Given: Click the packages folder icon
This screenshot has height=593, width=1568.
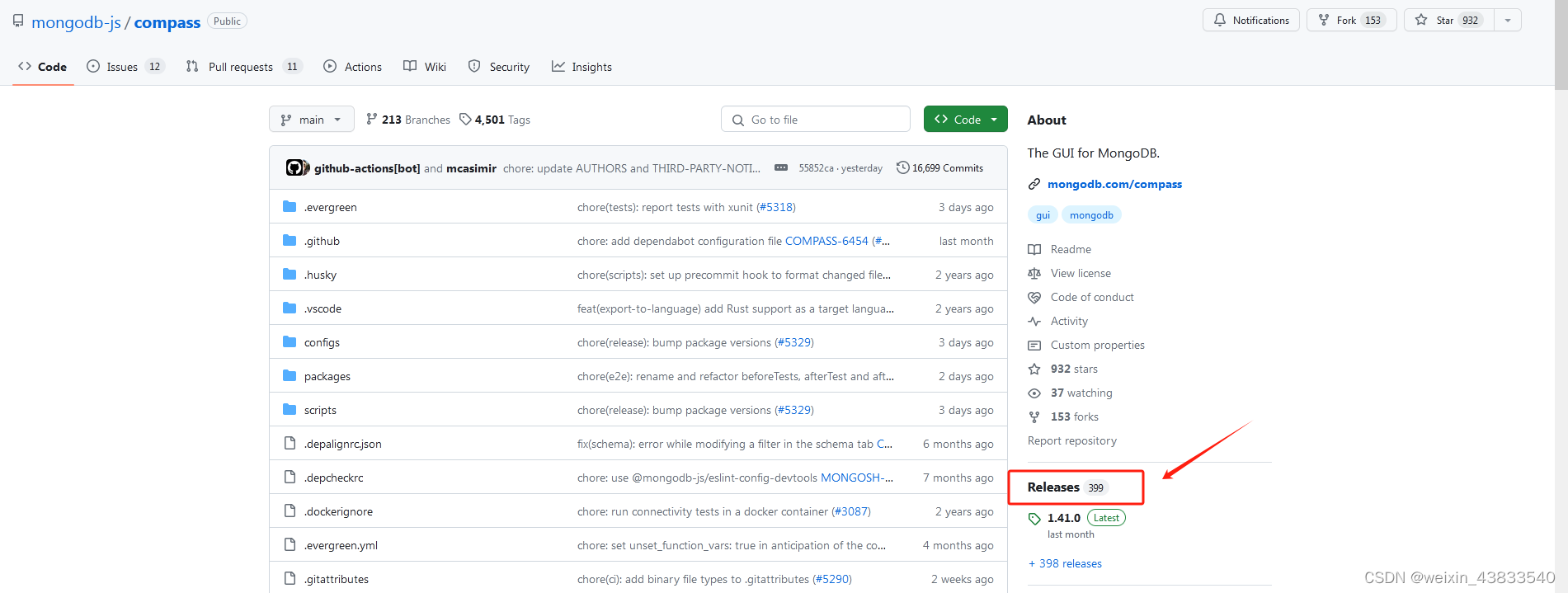Looking at the screenshot, I should 290,375.
